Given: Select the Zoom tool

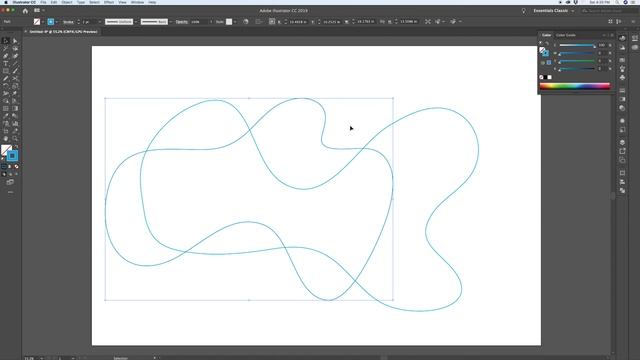Looking at the screenshot, I should [x=15, y=139].
